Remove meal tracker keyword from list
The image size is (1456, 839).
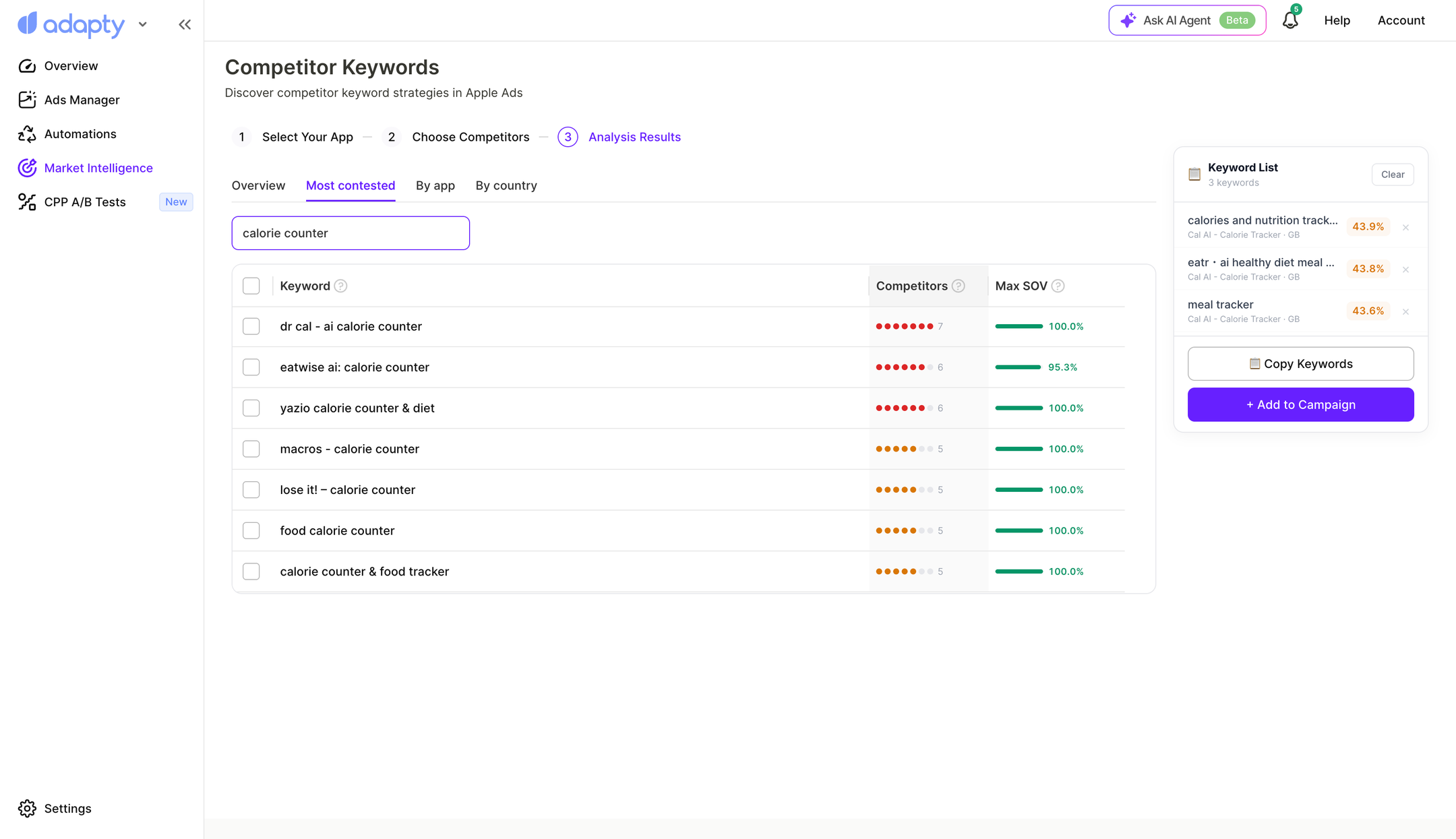coord(1406,311)
